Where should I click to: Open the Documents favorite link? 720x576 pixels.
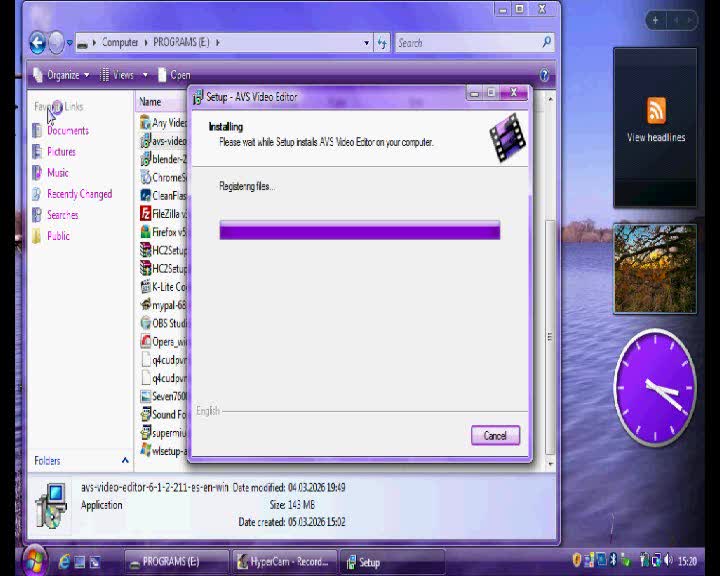click(x=67, y=131)
